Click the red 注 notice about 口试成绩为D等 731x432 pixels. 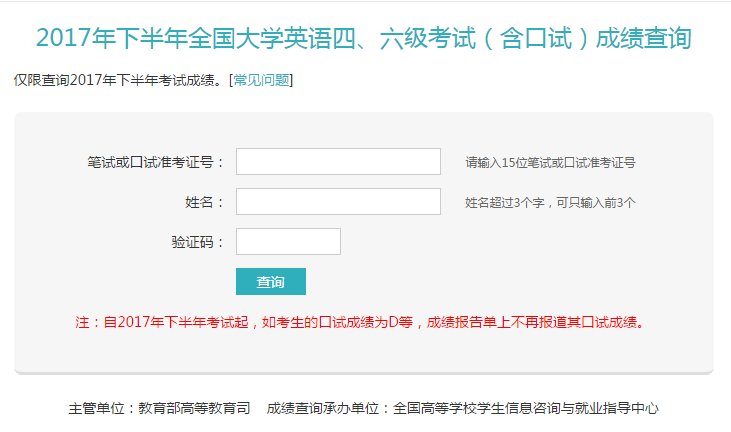[x=360, y=322]
